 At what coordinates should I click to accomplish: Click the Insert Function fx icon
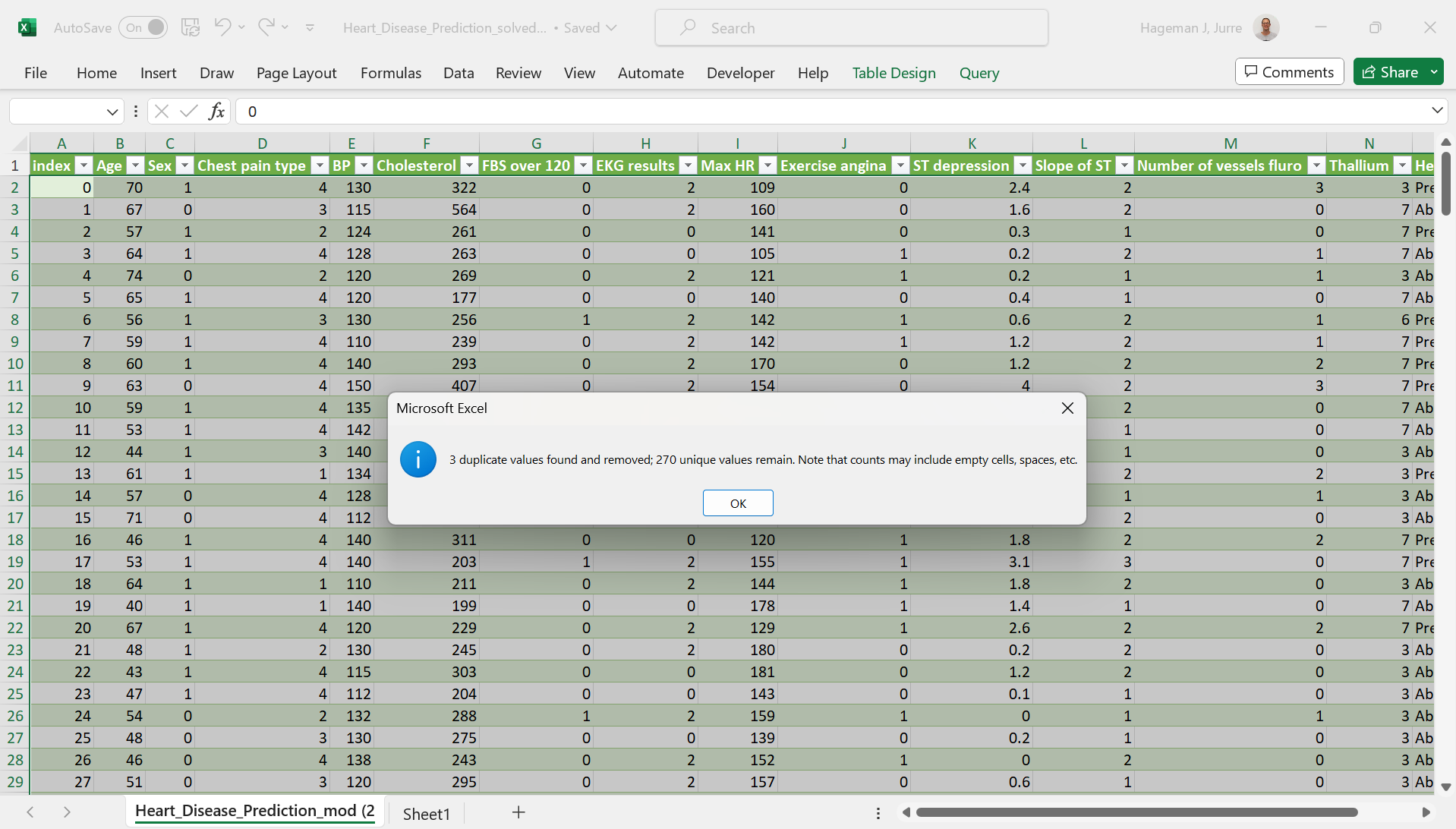pyautogui.click(x=216, y=112)
